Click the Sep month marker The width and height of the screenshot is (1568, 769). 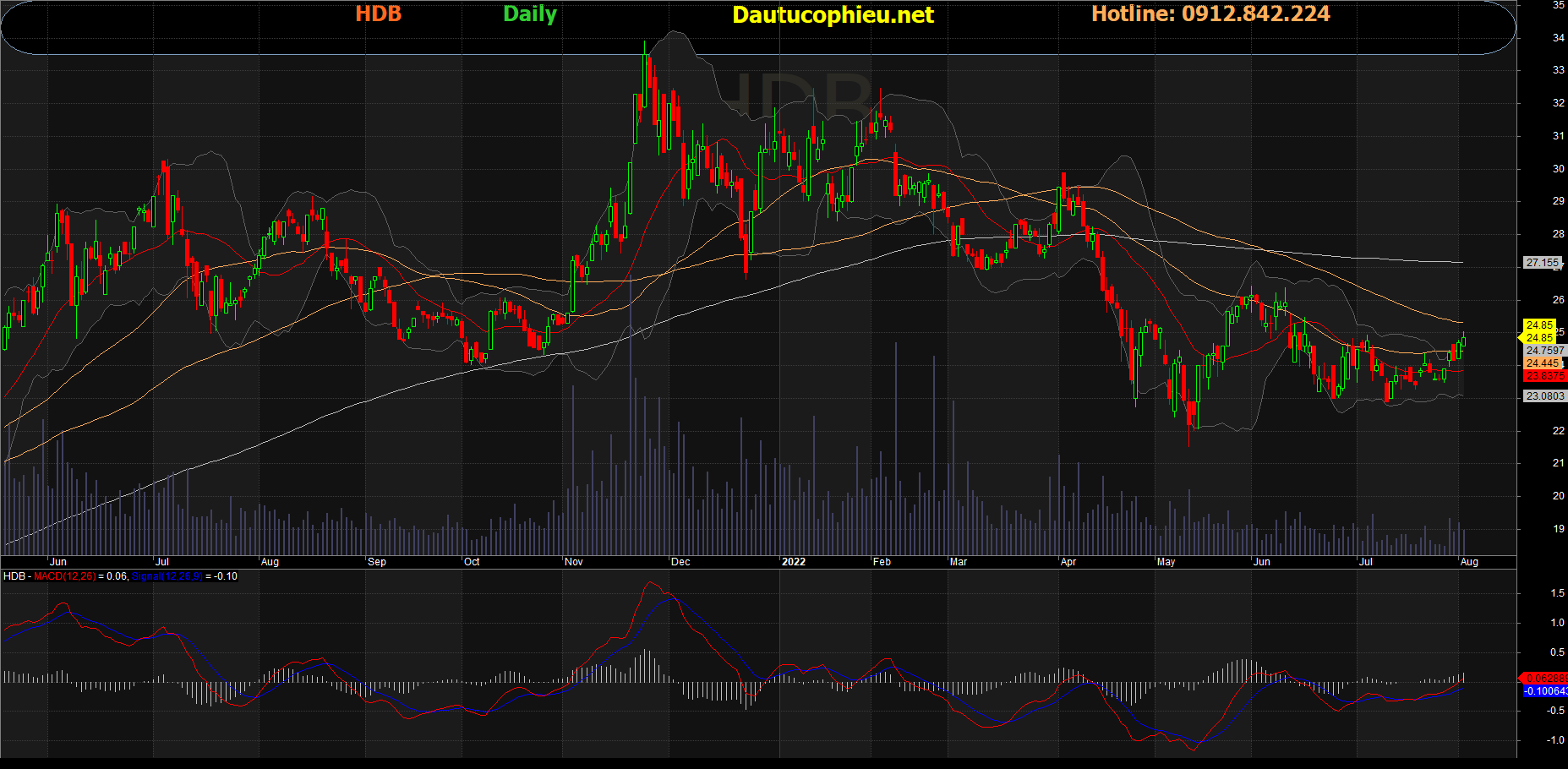[x=377, y=562]
